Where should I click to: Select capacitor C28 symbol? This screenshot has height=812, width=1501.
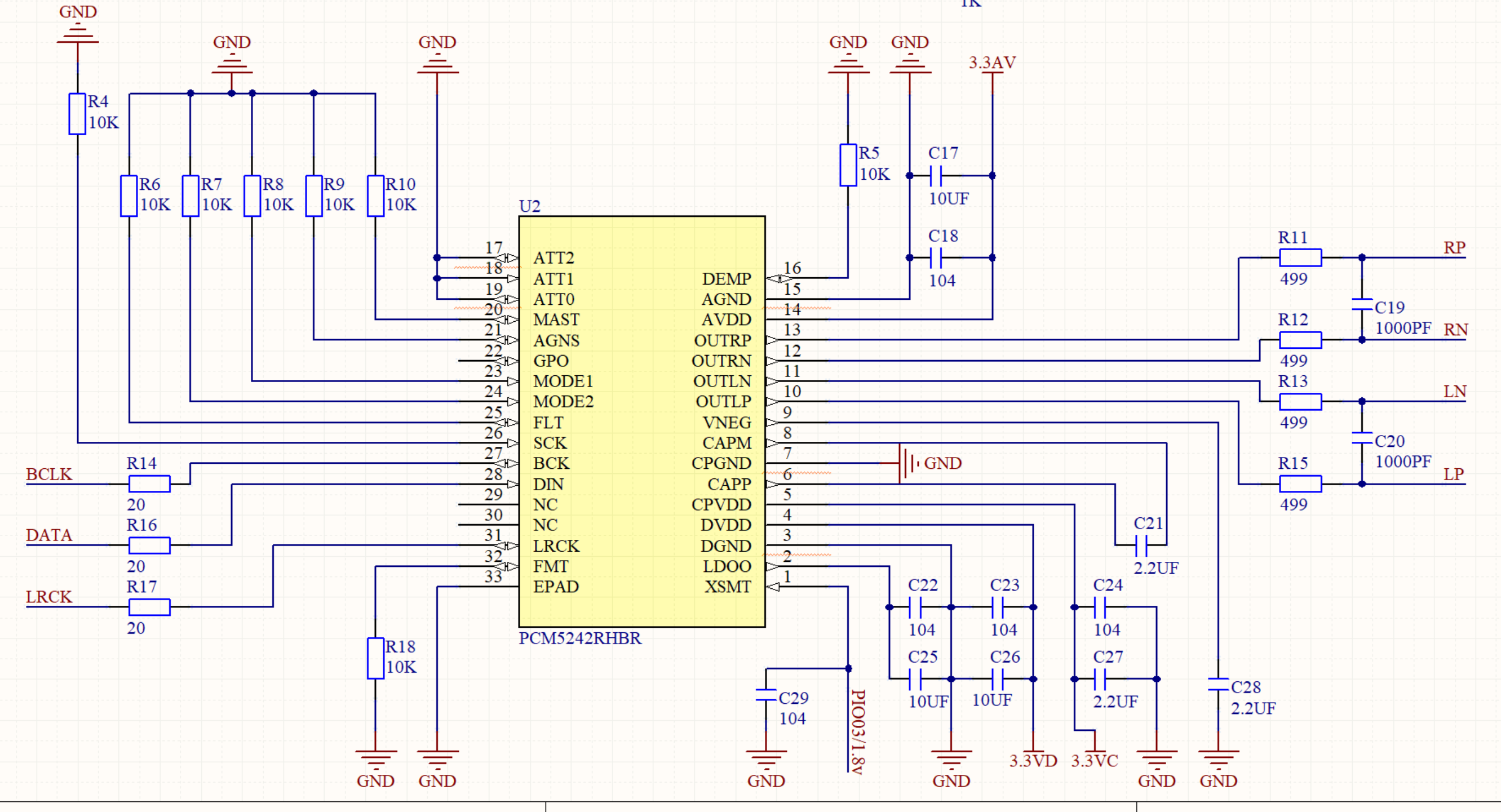[1218, 685]
